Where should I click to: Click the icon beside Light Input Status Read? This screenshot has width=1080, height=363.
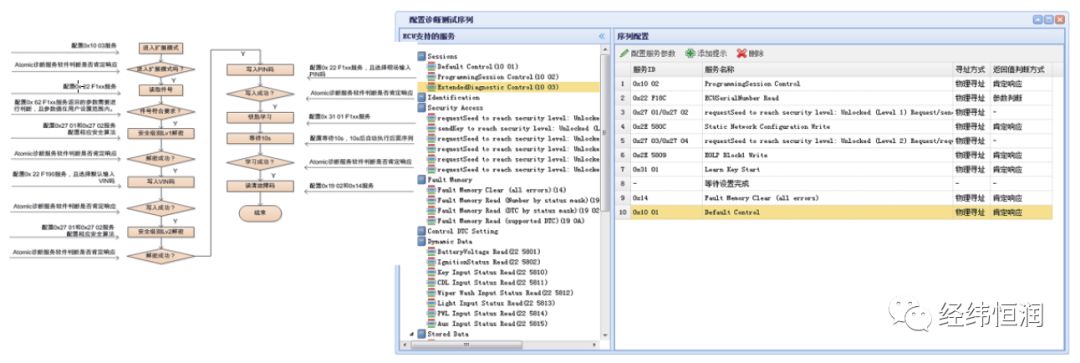(x=431, y=303)
